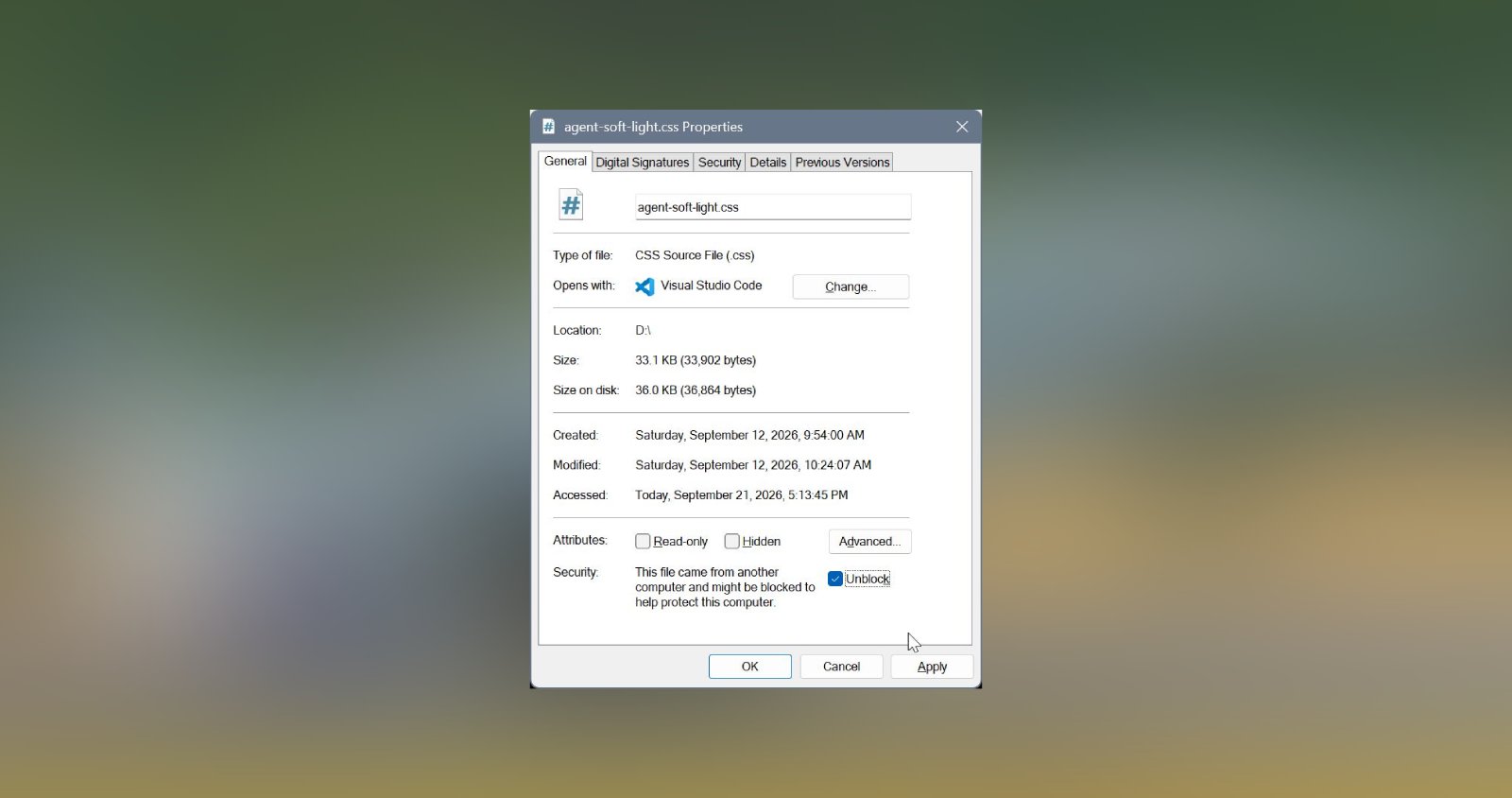
Task: Click the Accessed date value
Action: 742,495
